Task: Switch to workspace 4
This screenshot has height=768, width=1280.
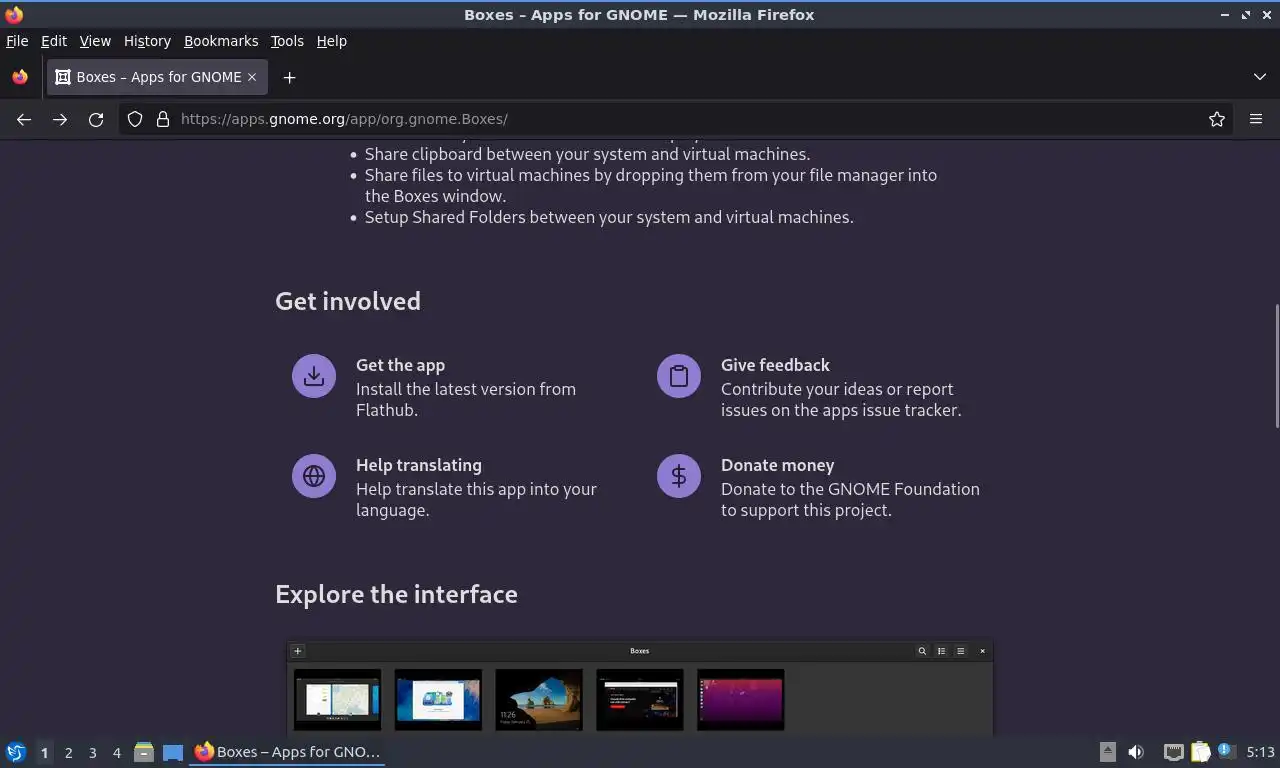Action: click(x=116, y=752)
